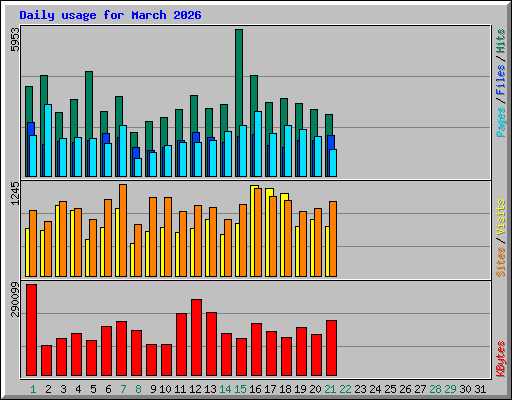Click day '21' on the date axis
Image resolution: width=512 pixels, height=400 pixels.
[x=330, y=389]
